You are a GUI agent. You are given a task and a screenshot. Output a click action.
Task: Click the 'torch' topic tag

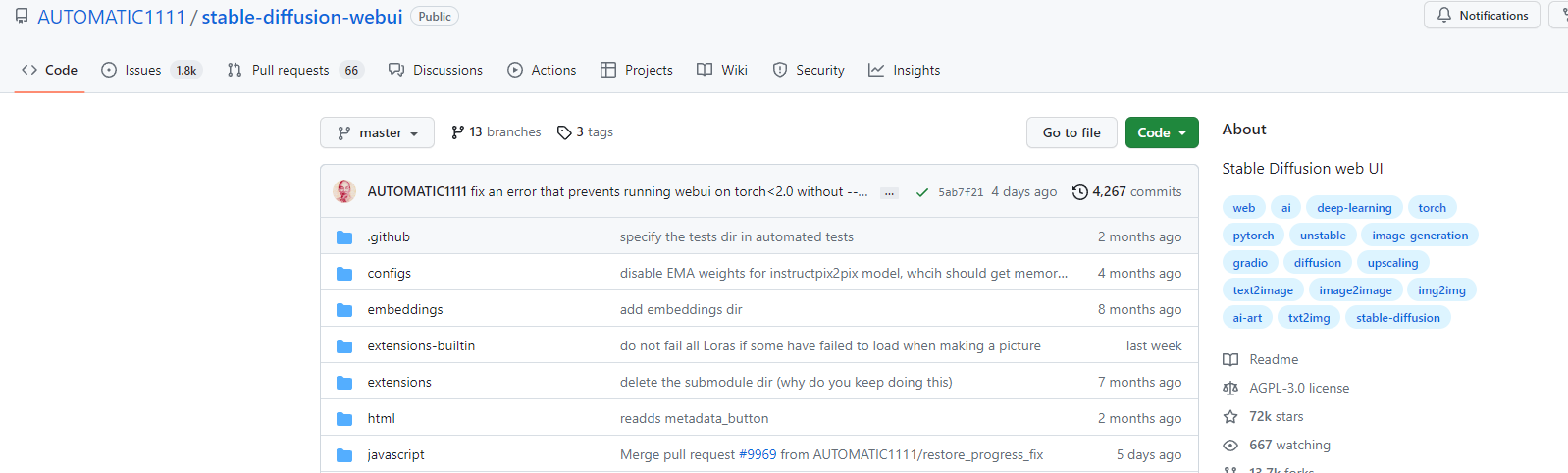(x=1433, y=207)
